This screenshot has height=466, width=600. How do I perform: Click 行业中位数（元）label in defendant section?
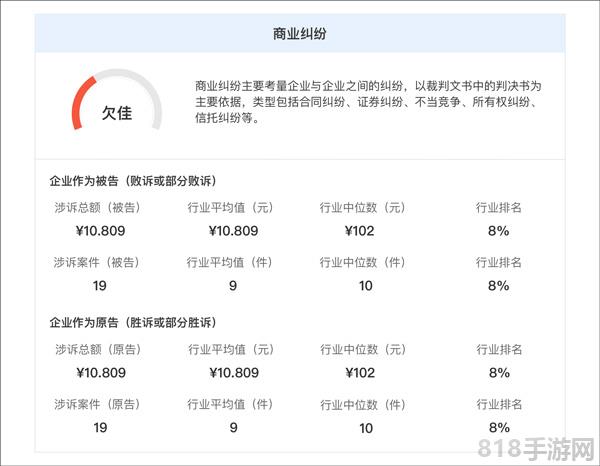[362, 207]
